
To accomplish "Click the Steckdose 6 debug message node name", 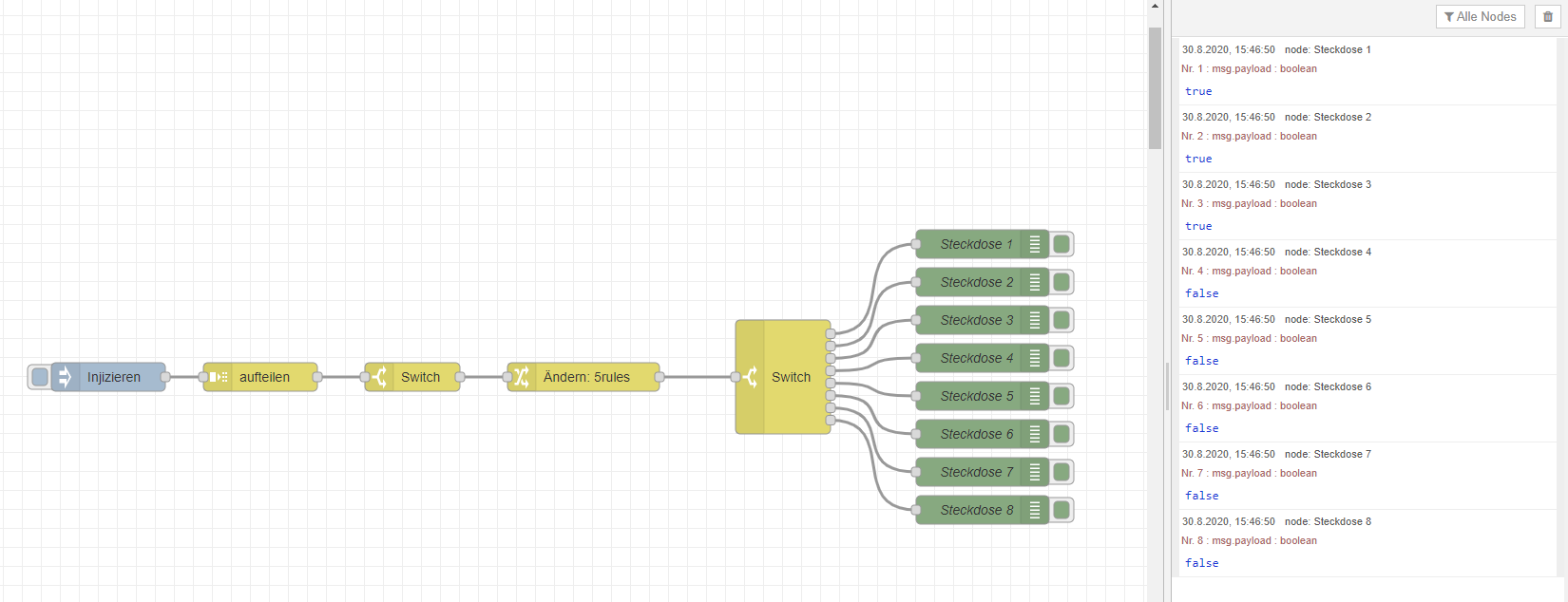I will (x=1342, y=386).
